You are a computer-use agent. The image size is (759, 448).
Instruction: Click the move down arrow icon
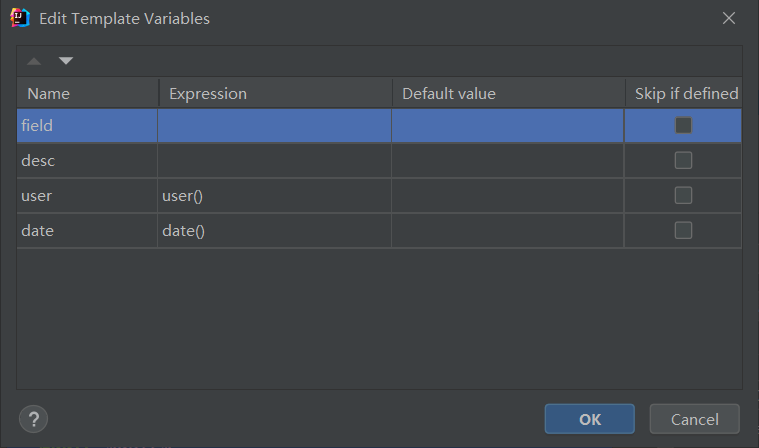[66, 61]
